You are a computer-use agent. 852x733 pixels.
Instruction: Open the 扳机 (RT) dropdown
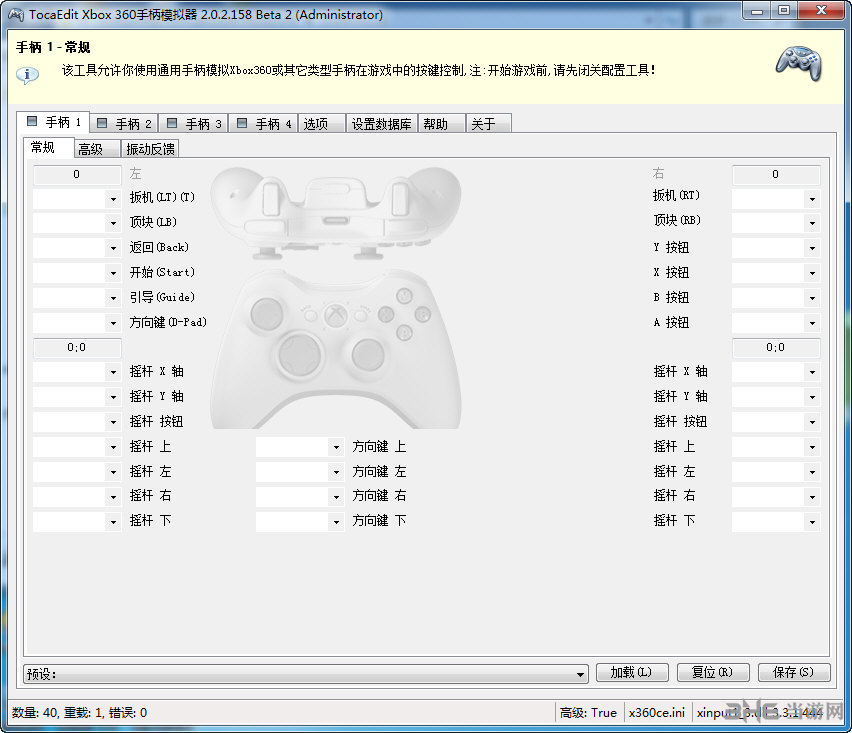tap(776, 199)
